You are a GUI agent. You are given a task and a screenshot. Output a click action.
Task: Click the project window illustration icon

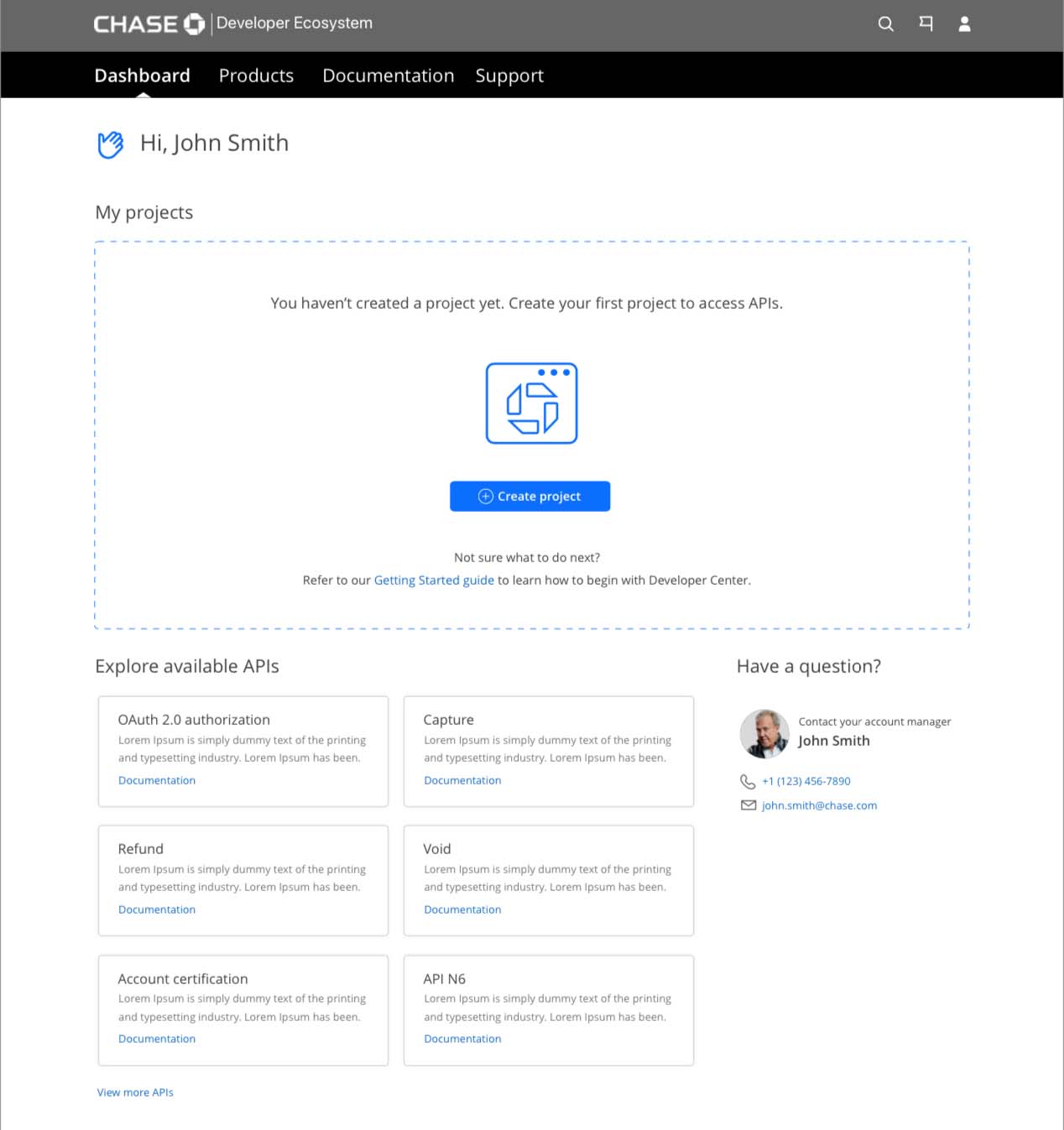[532, 404]
